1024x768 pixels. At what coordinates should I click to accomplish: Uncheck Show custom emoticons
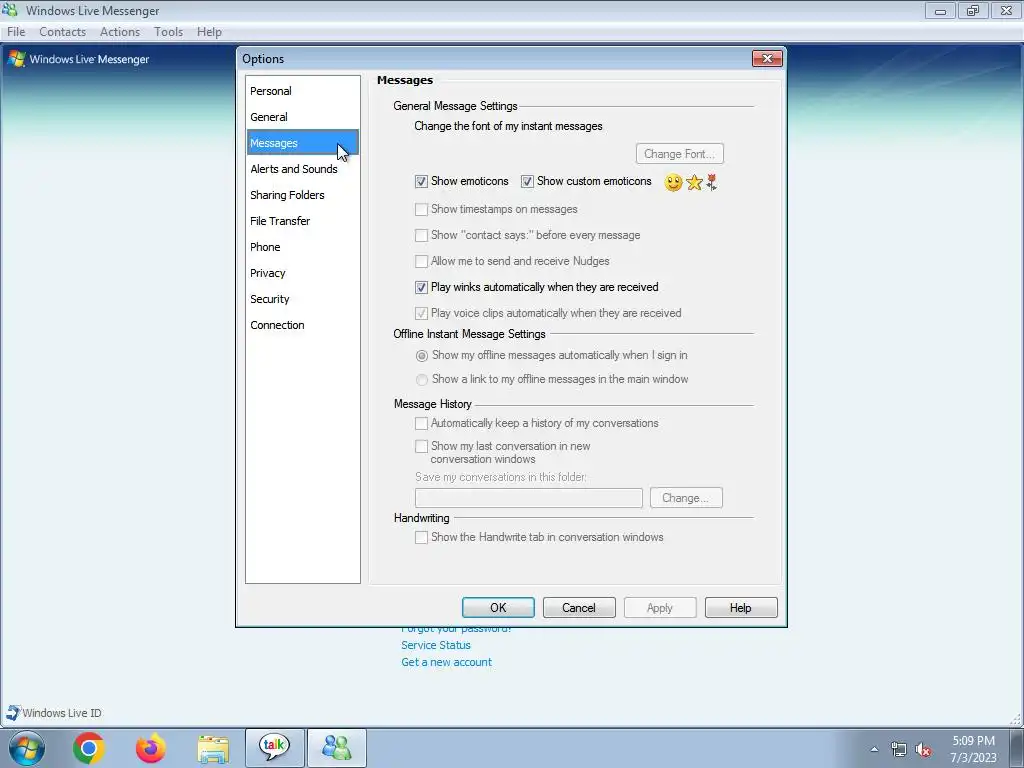pos(527,182)
